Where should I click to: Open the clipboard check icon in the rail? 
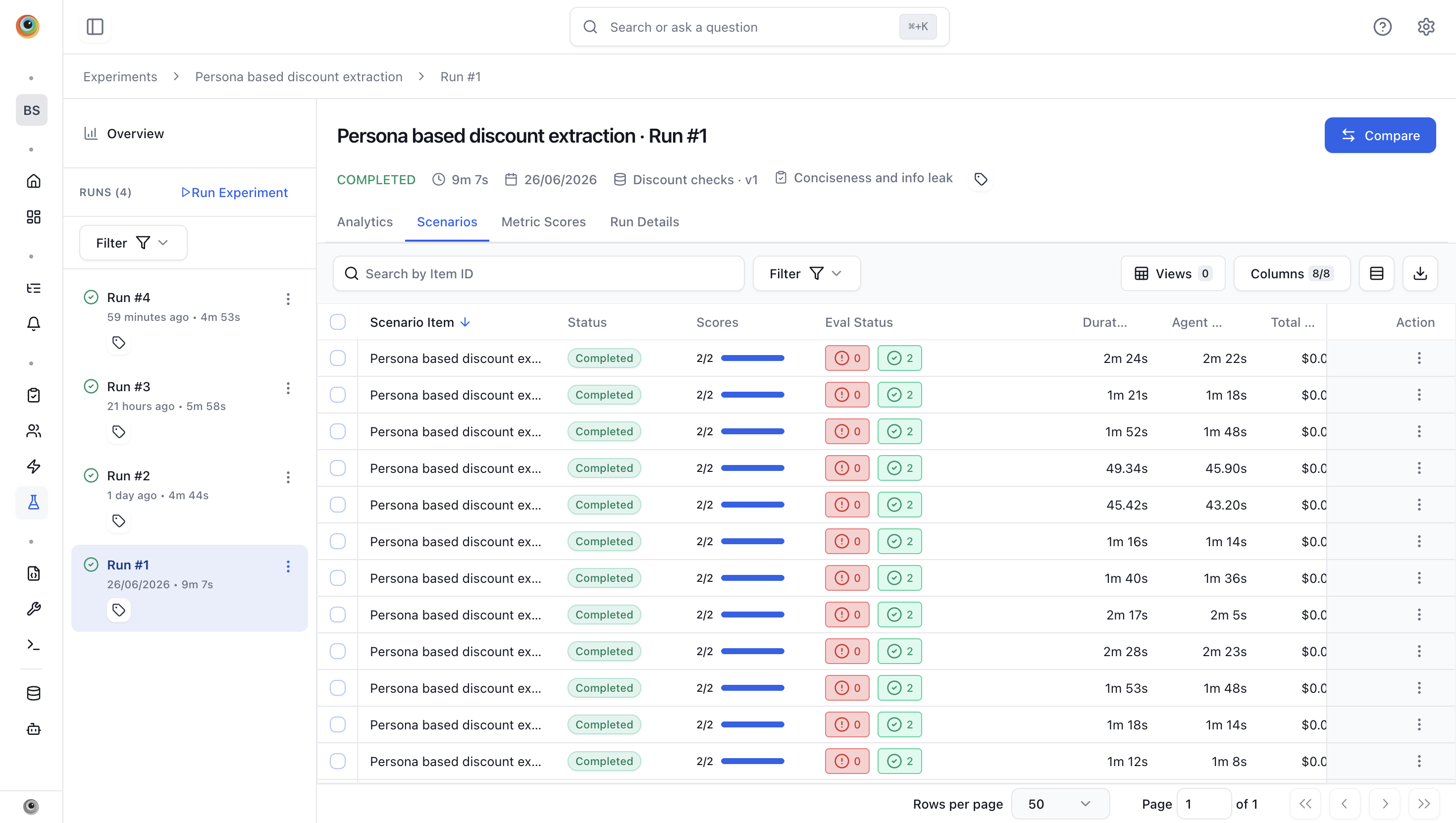(33, 395)
